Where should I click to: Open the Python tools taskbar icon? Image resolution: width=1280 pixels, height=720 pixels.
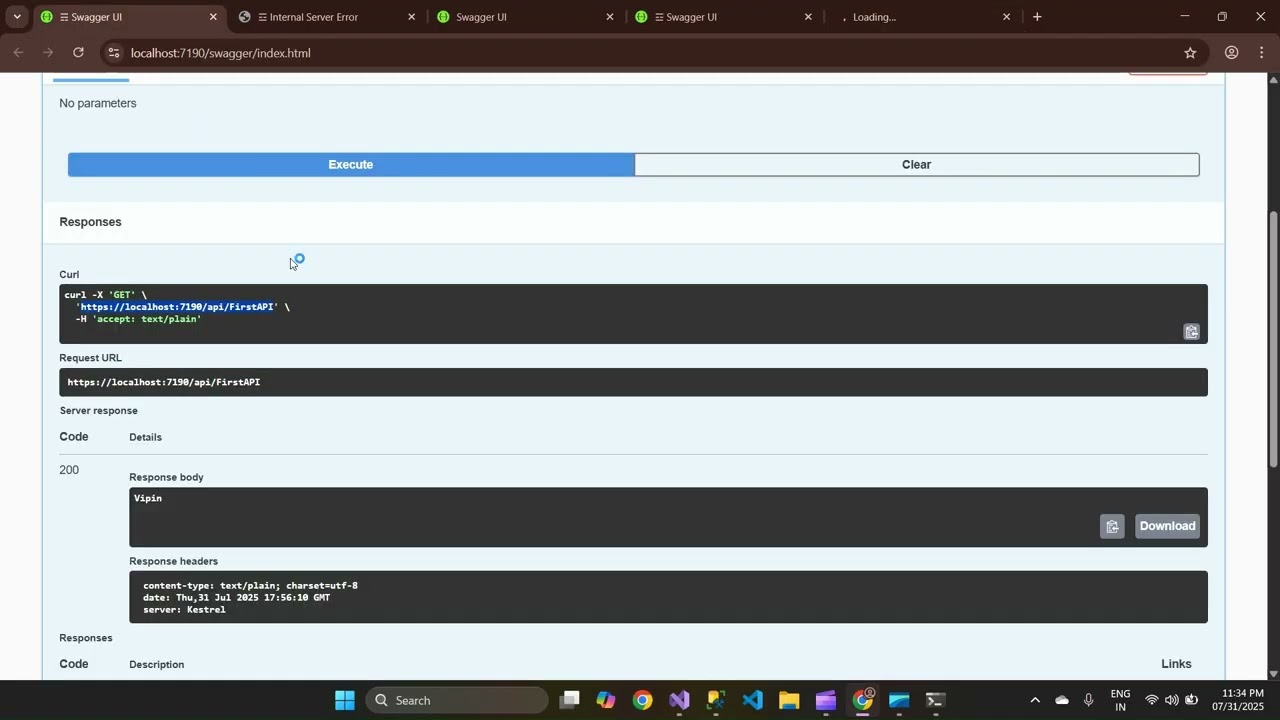click(716, 700)
